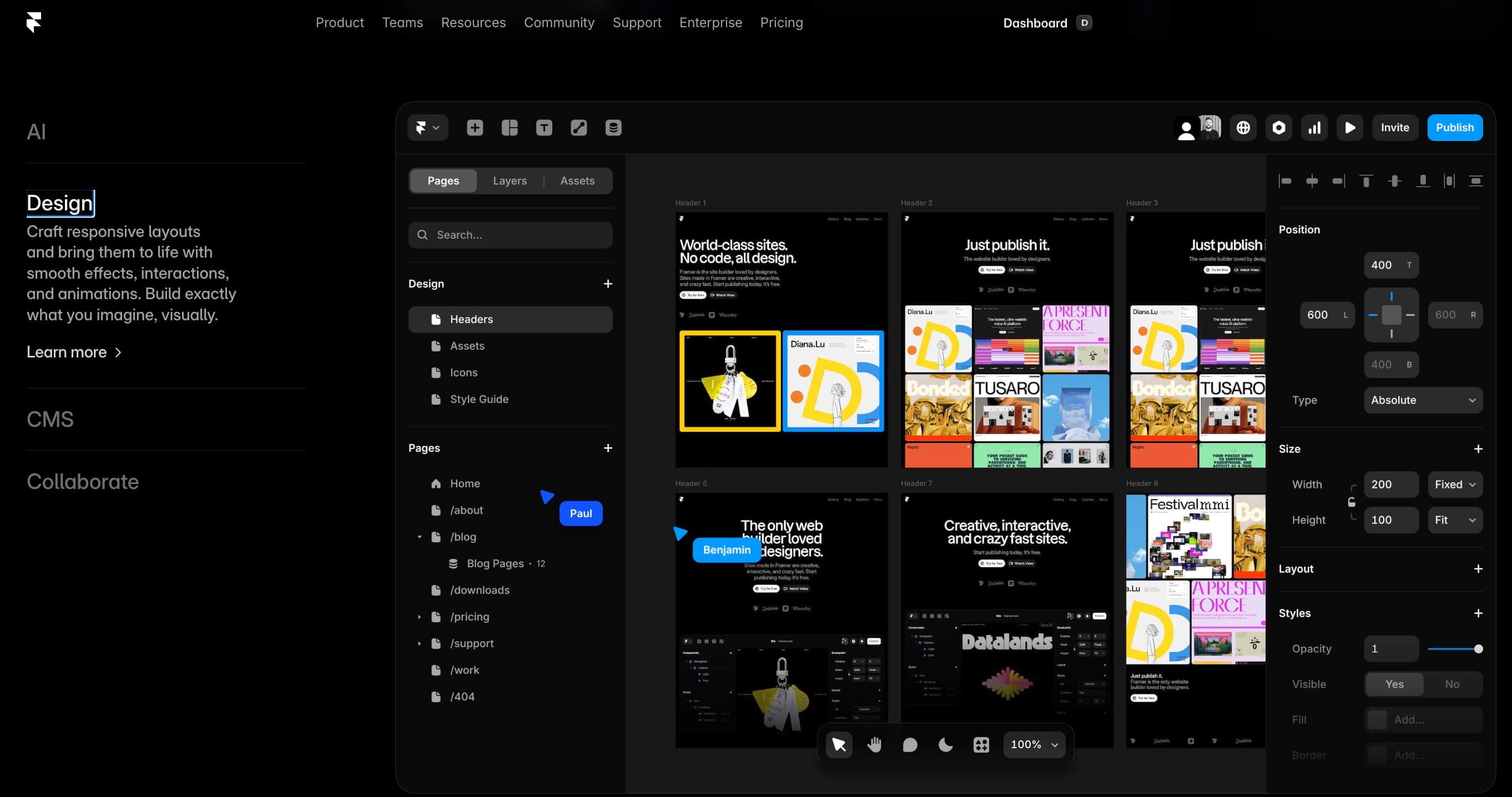The height and width of the screenshot is (797, 1512).
Task: Switch to the Layers tab
Action: click(510, 181)
